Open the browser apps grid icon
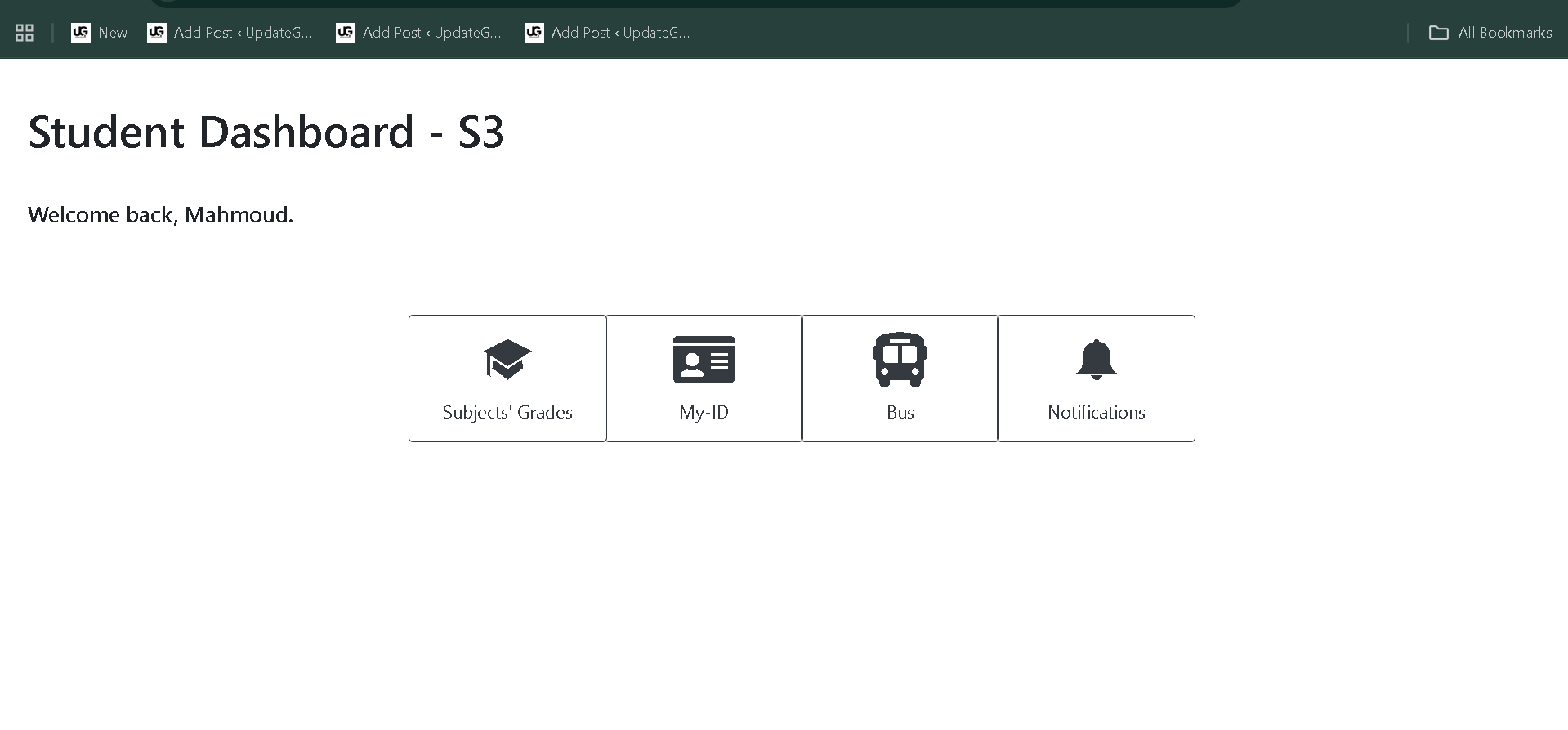 coord(25,33)
